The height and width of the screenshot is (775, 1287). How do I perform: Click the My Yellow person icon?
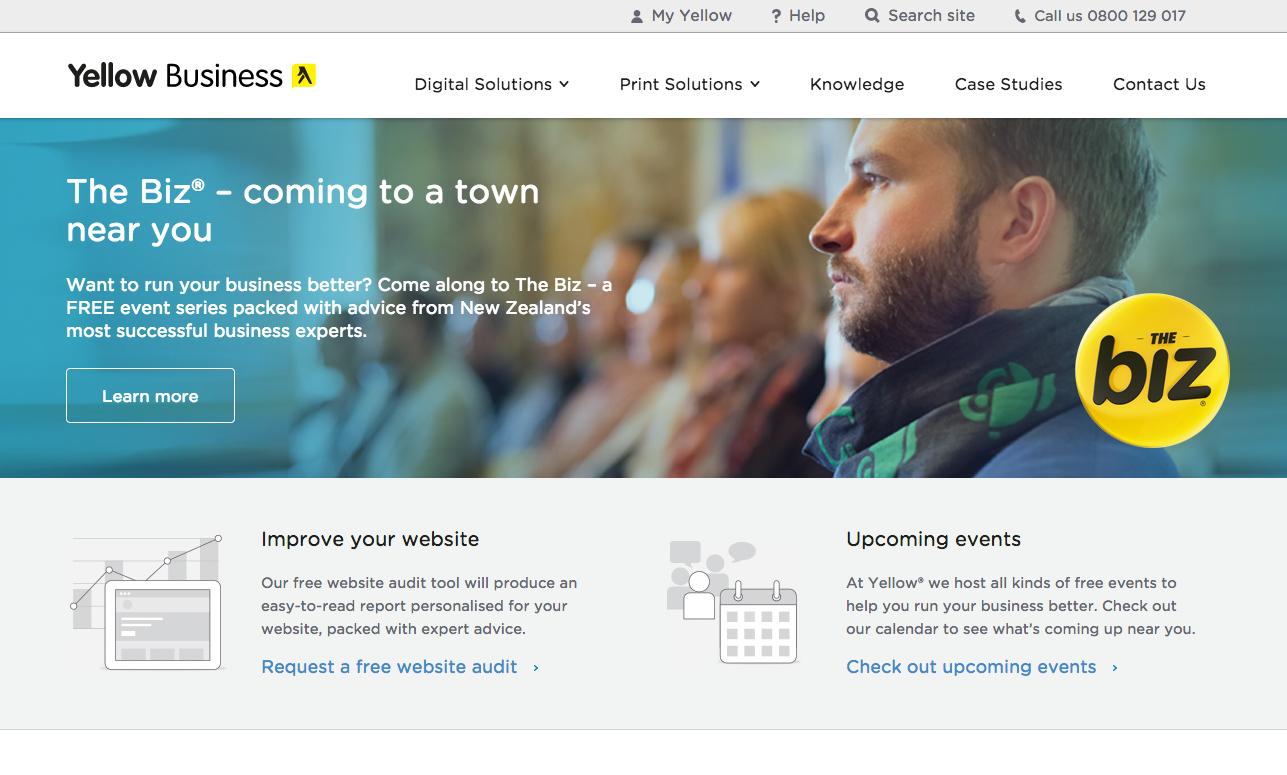tap(637, 16)
